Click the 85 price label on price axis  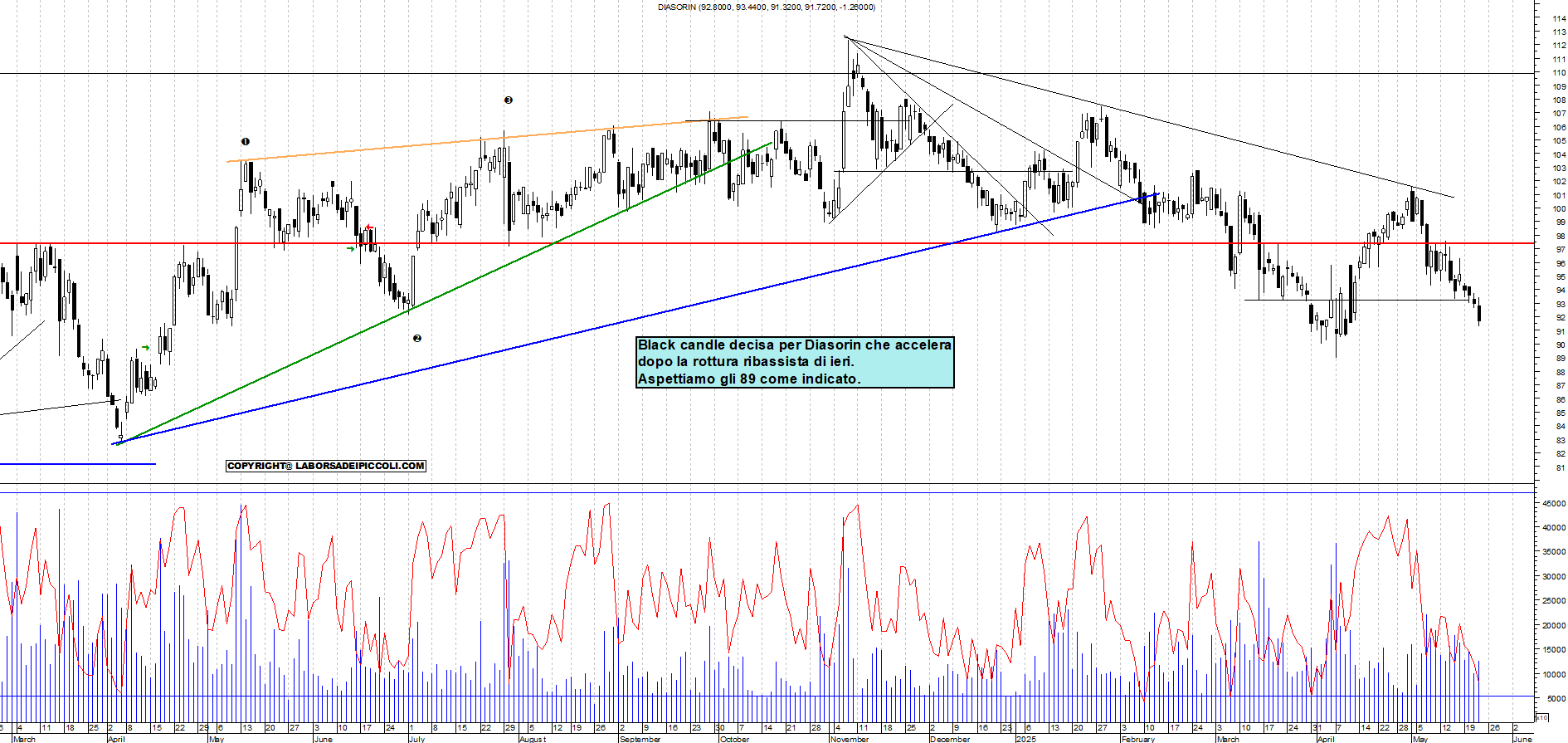[1561, 413]
